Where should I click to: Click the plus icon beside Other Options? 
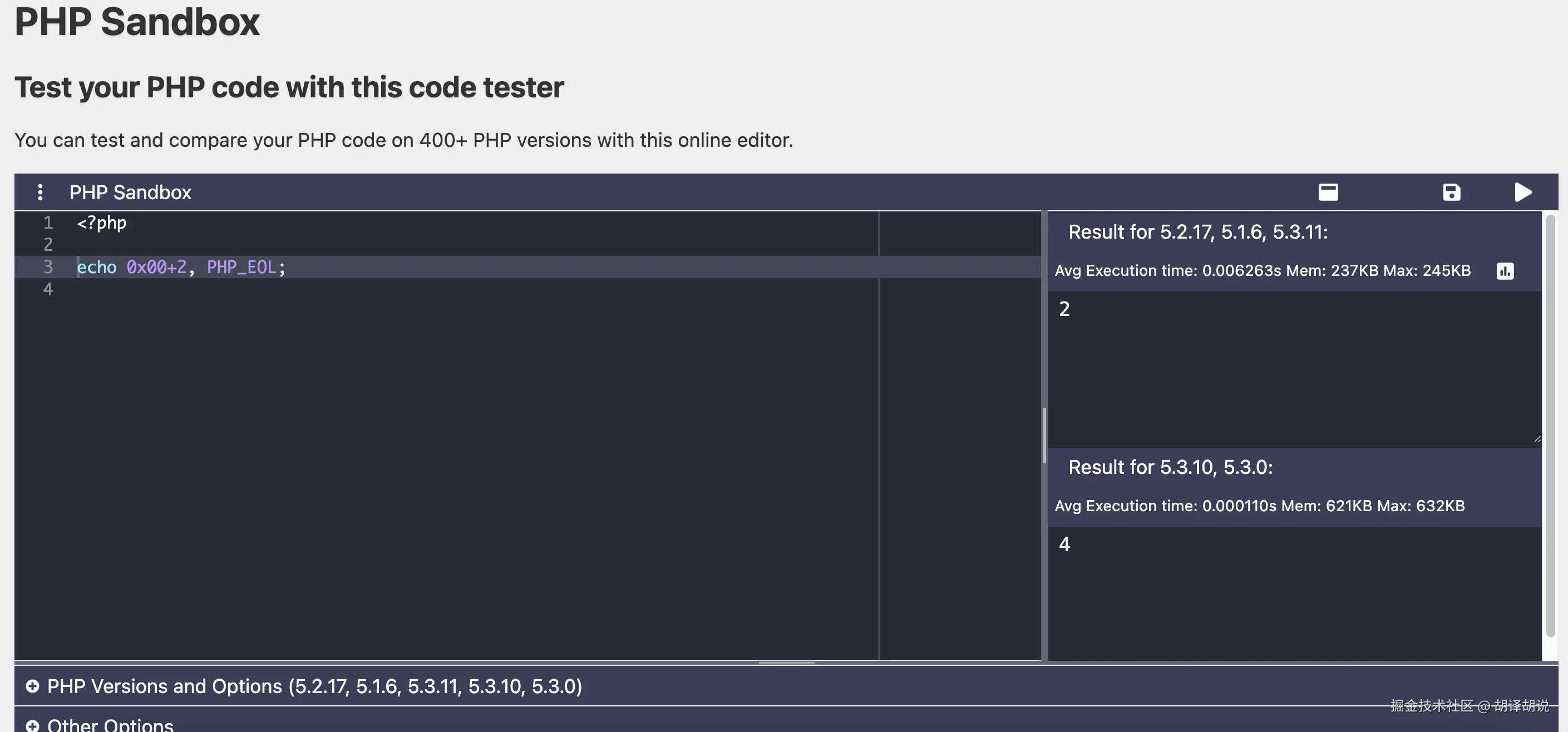(x=33, y=725)
